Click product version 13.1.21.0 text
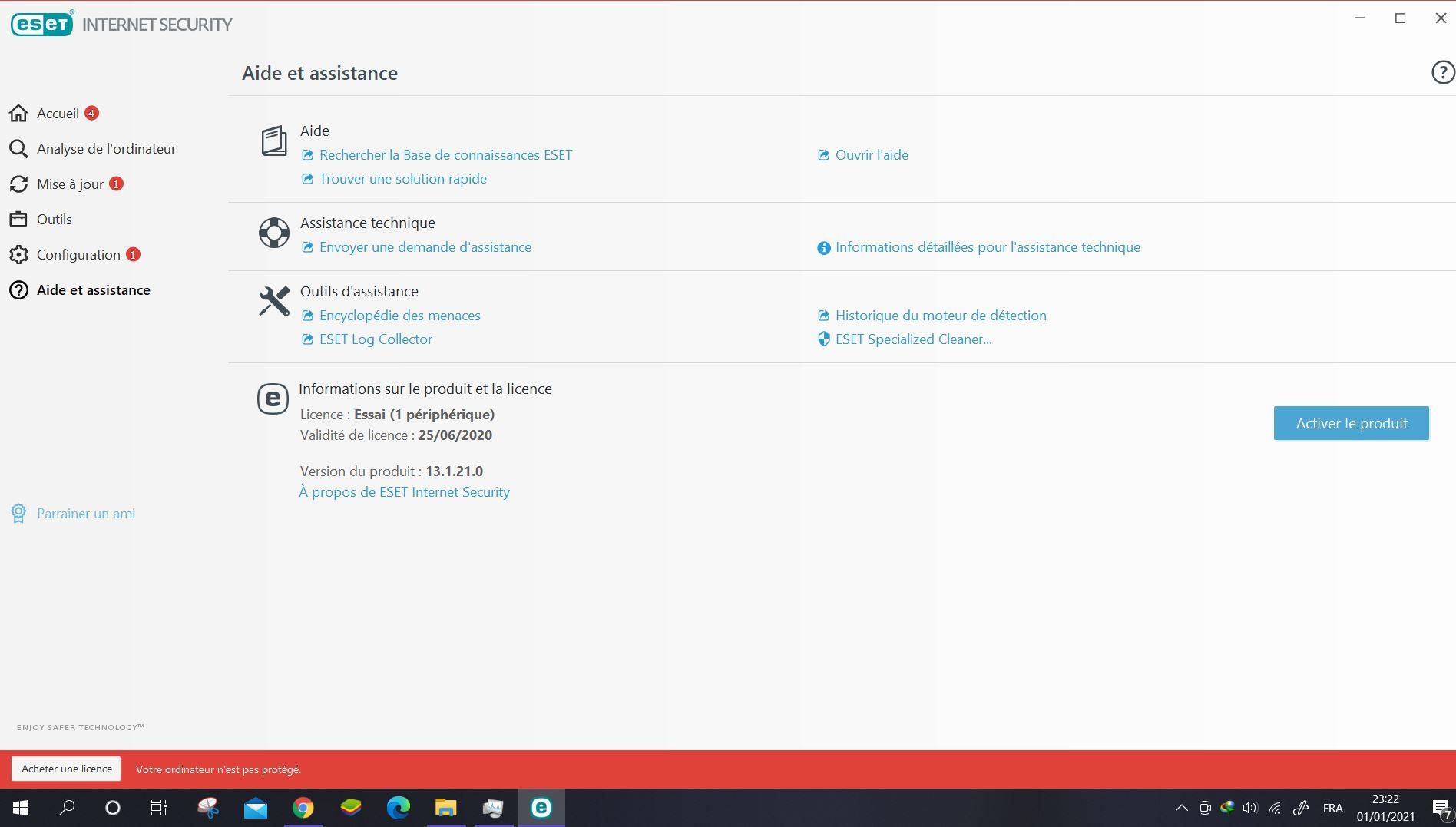Image resolution: width=1456 pixels, height=827 pixels. pyautogui.click(x=455, y=471)
